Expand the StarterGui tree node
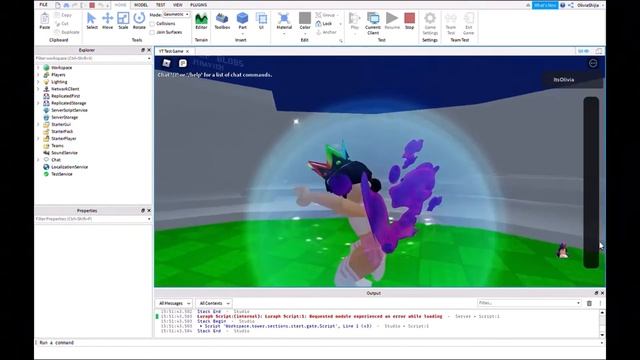640x360 pixels. click(x=38, y=124)
